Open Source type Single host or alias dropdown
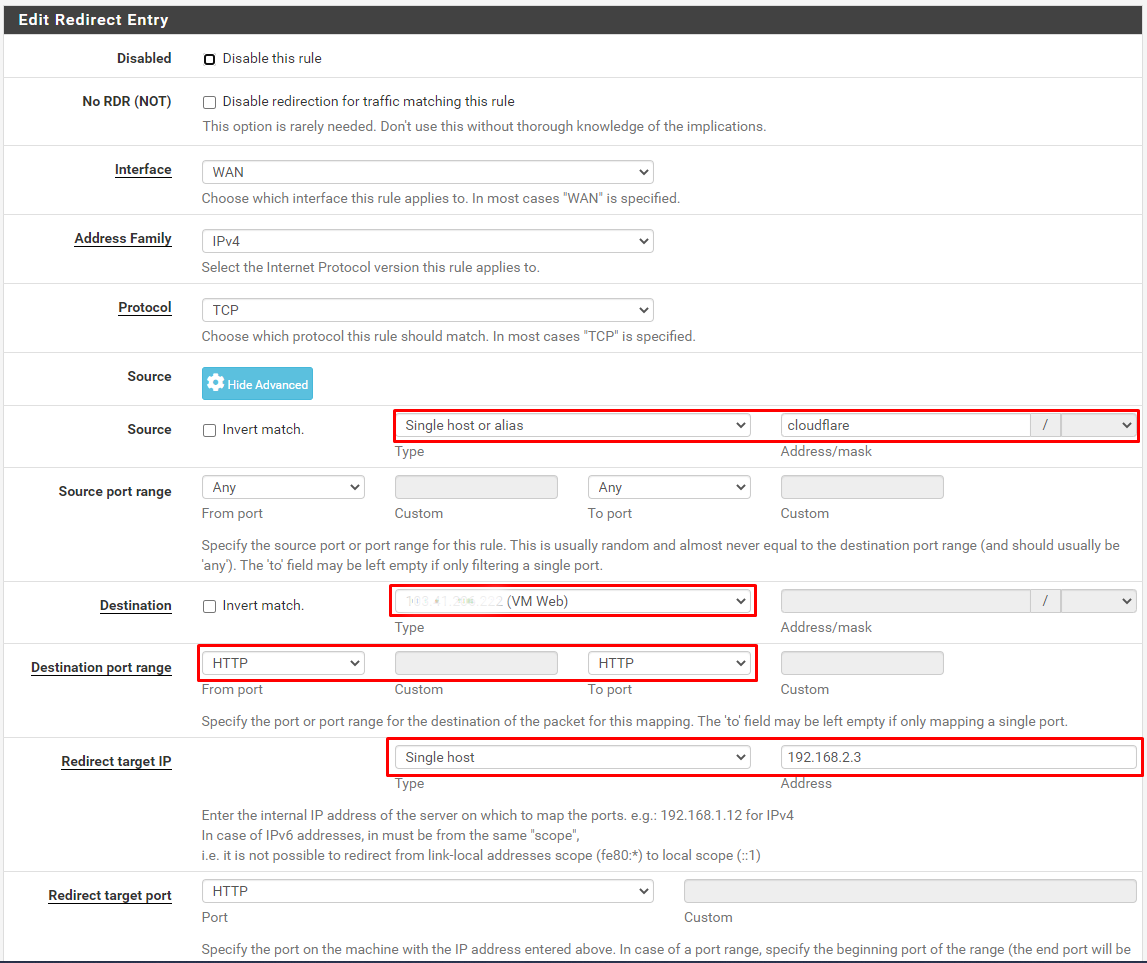The width and height of the screenshot is (1147, 963). point(572,425)
